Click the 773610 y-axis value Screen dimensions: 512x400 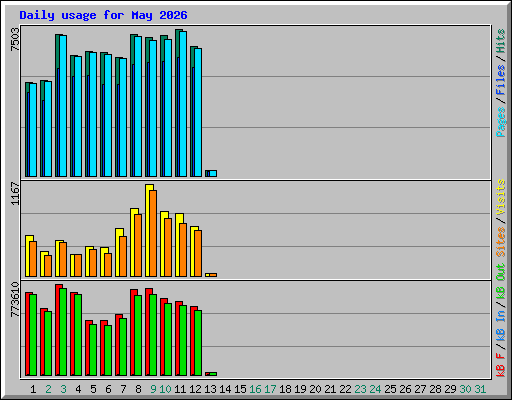tap(15, 300)
